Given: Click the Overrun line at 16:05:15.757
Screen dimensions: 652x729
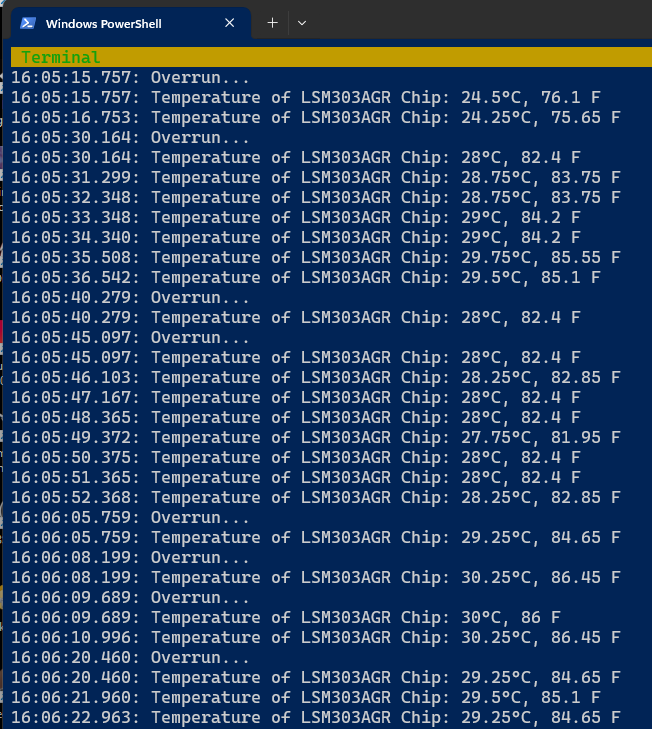Looking at the screenshot, I should [x=130, y=78].
